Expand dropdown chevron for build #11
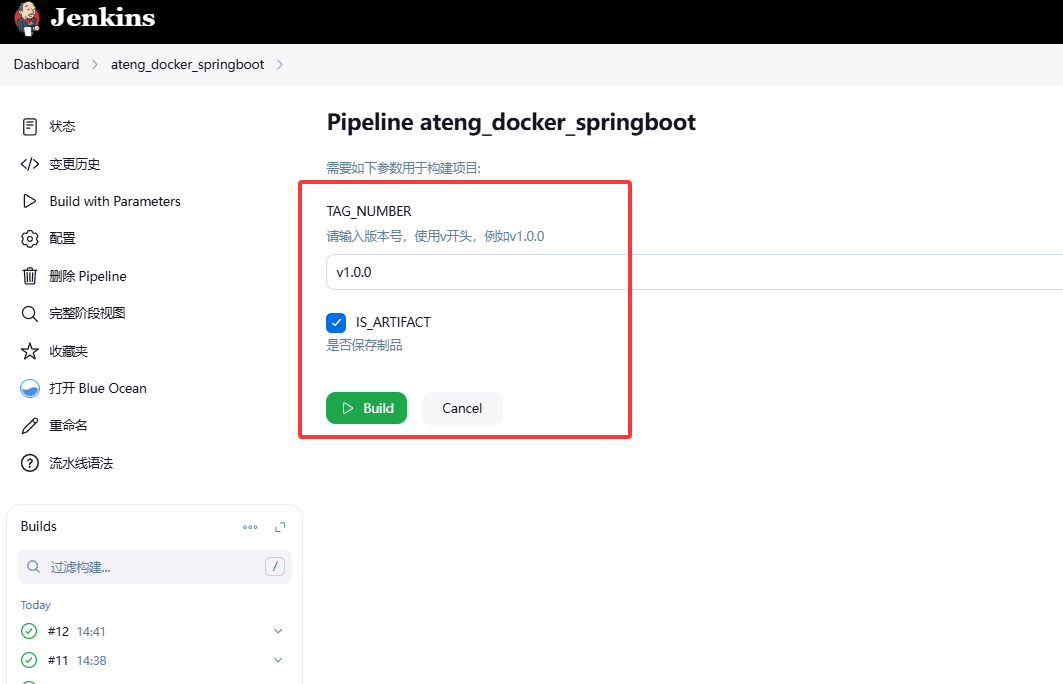1063x684 pixels. [278, 660]
